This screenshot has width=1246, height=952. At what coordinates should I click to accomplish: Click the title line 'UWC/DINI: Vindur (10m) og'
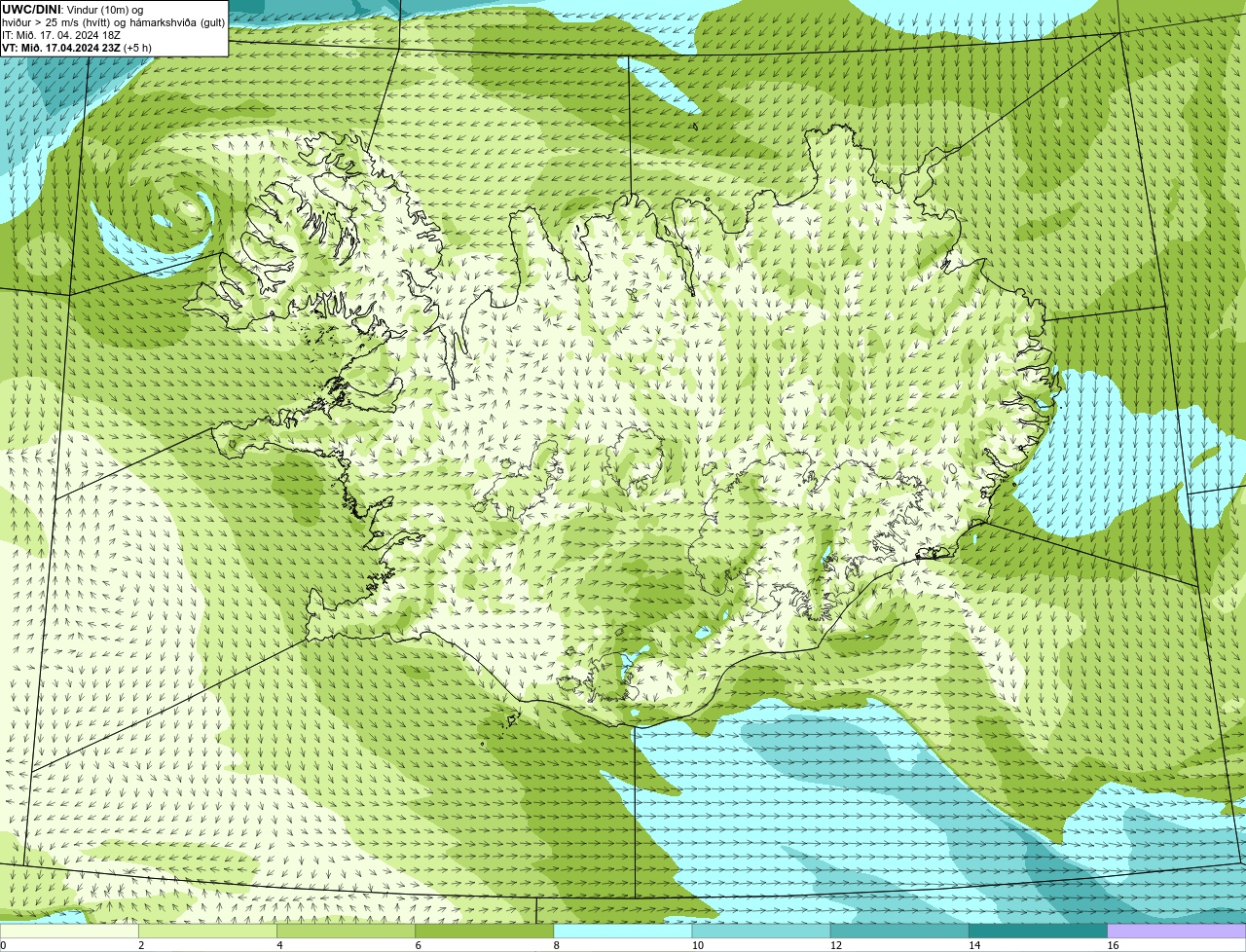point(73,10)
